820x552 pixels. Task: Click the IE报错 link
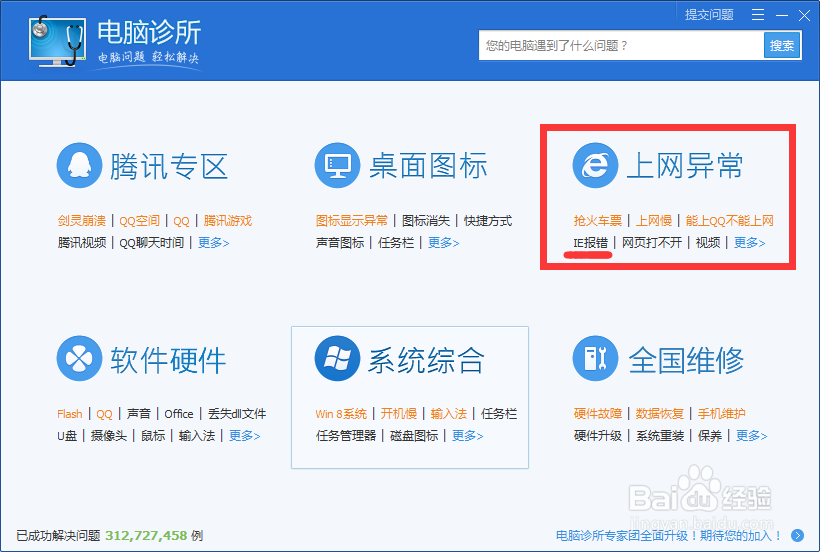[590, 243]
